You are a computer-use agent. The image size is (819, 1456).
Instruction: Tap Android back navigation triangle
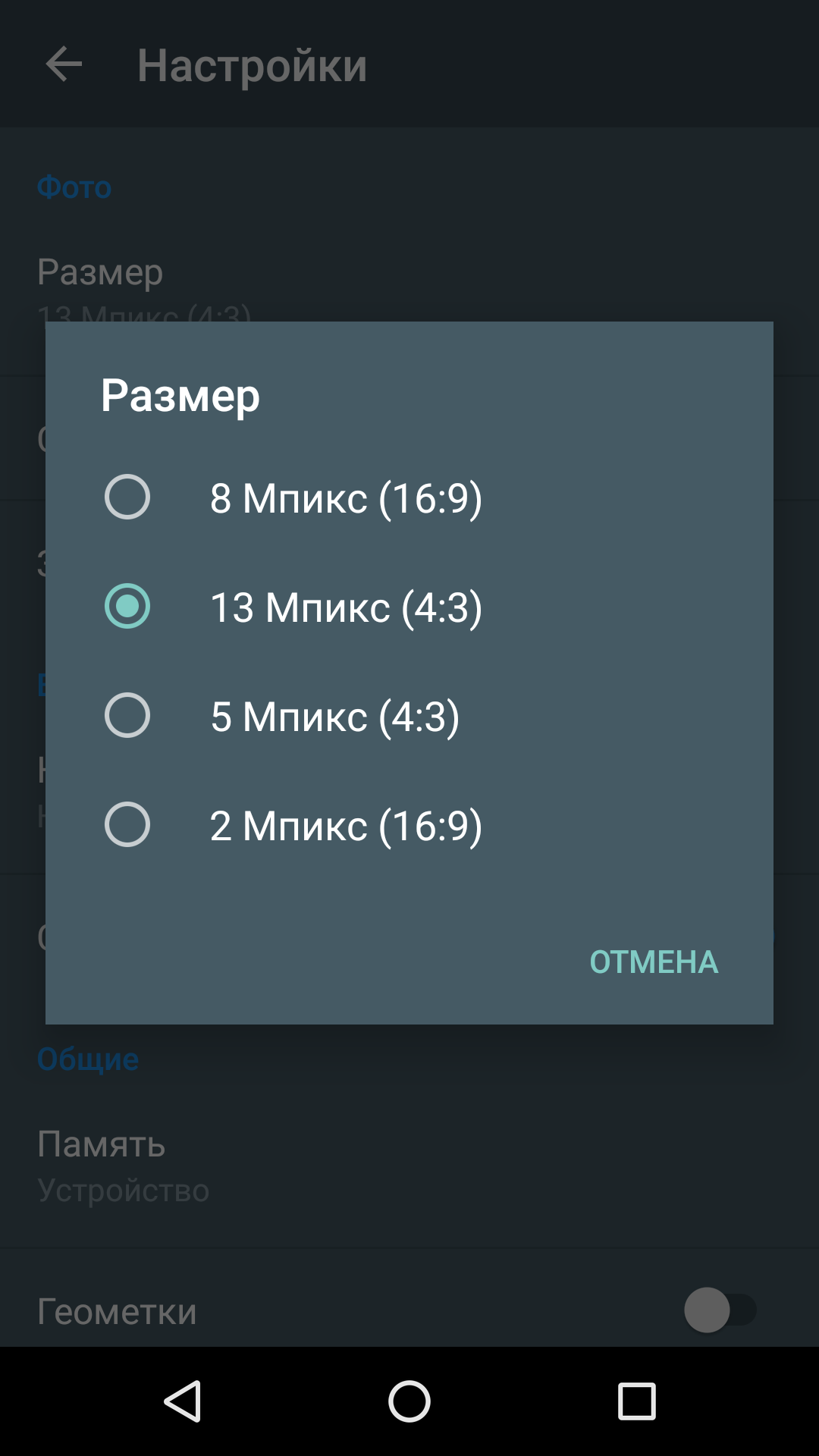[183, 1401]
